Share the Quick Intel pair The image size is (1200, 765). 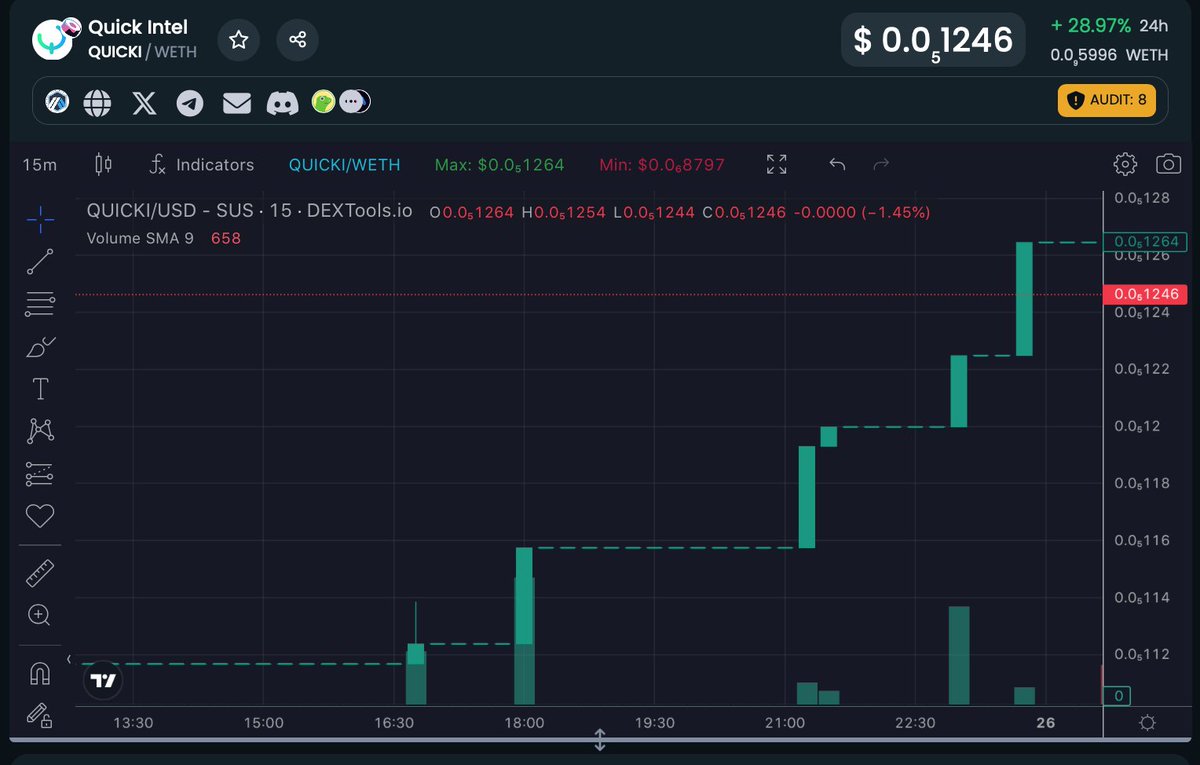click(x=297, y=40)
